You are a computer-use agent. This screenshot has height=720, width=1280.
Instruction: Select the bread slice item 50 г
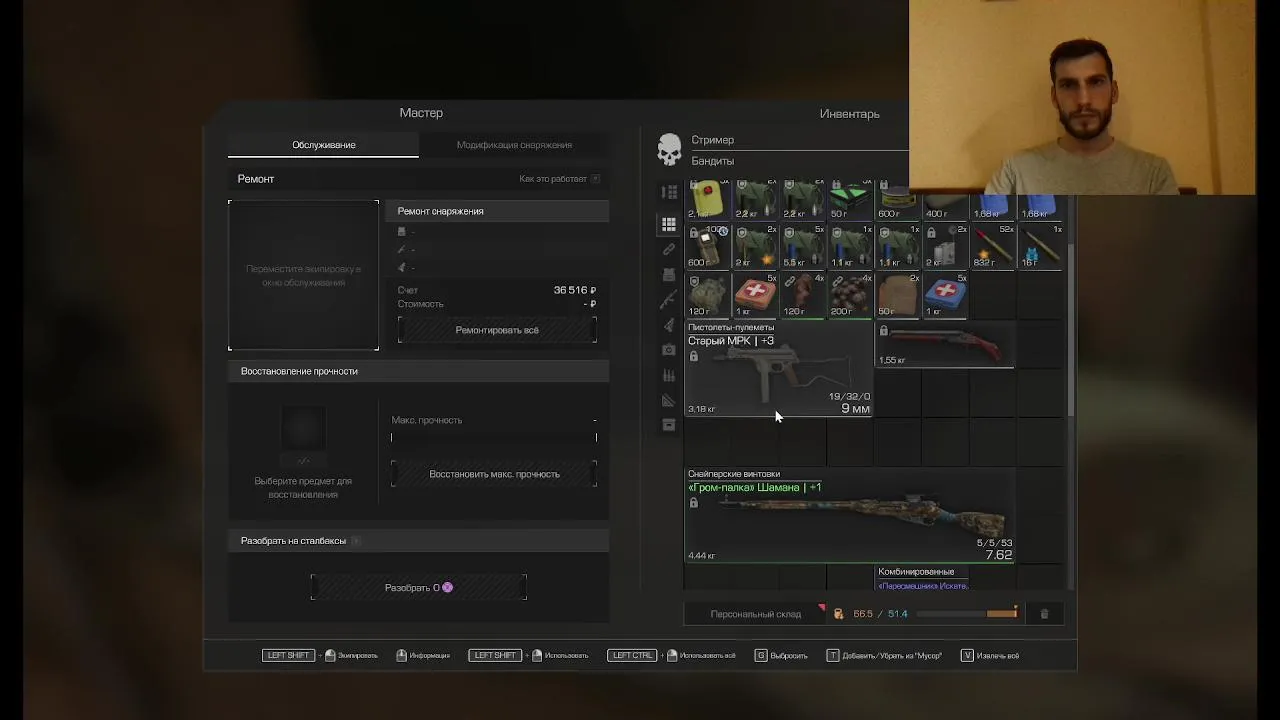click(897, 296)
